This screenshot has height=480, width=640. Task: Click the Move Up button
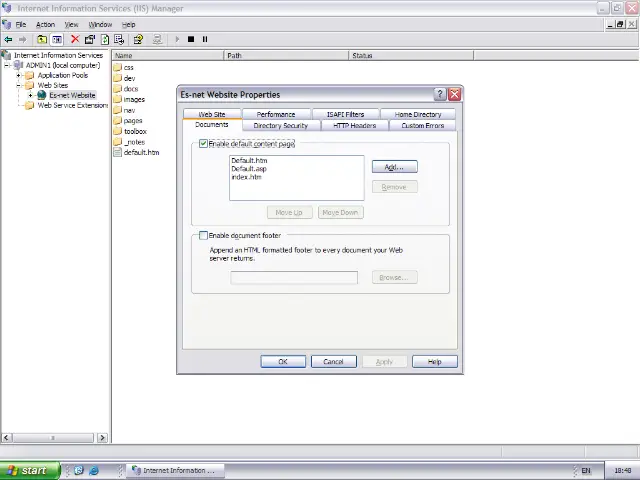point(289,212)
